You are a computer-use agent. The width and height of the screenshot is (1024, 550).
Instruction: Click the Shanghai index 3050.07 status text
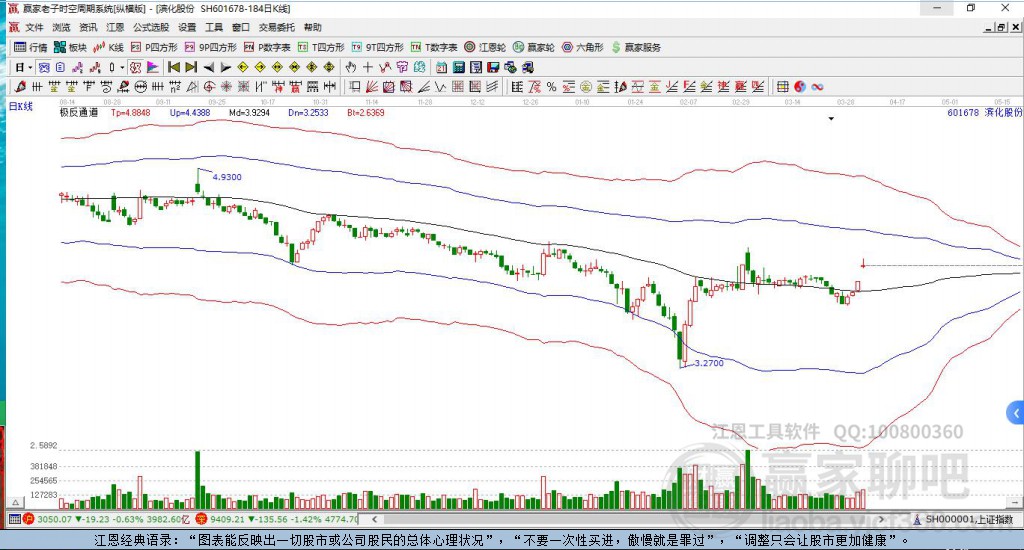[x=54, y=519]
